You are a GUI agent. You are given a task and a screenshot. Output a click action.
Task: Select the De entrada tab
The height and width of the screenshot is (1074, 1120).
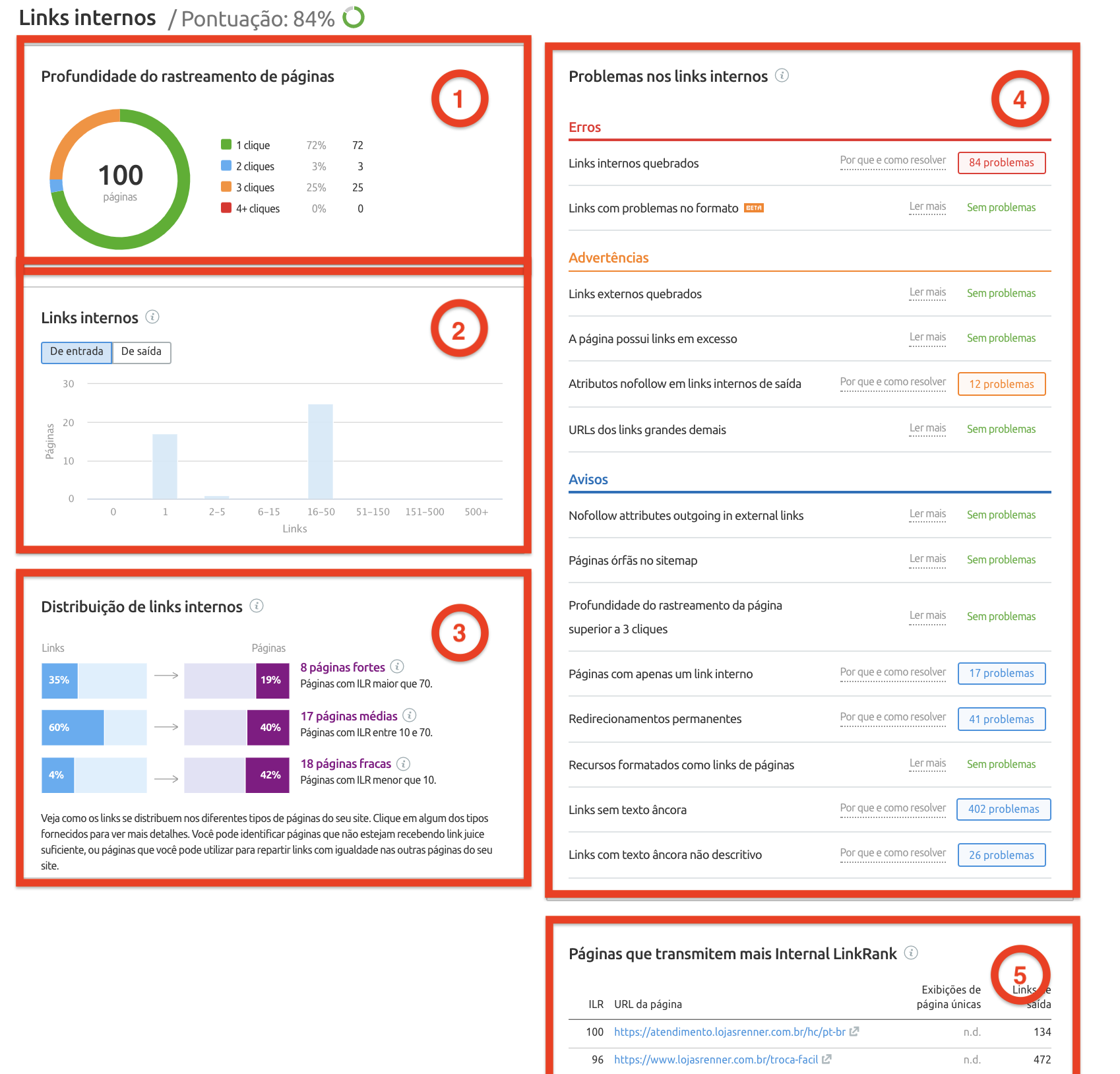coord(76,352)
